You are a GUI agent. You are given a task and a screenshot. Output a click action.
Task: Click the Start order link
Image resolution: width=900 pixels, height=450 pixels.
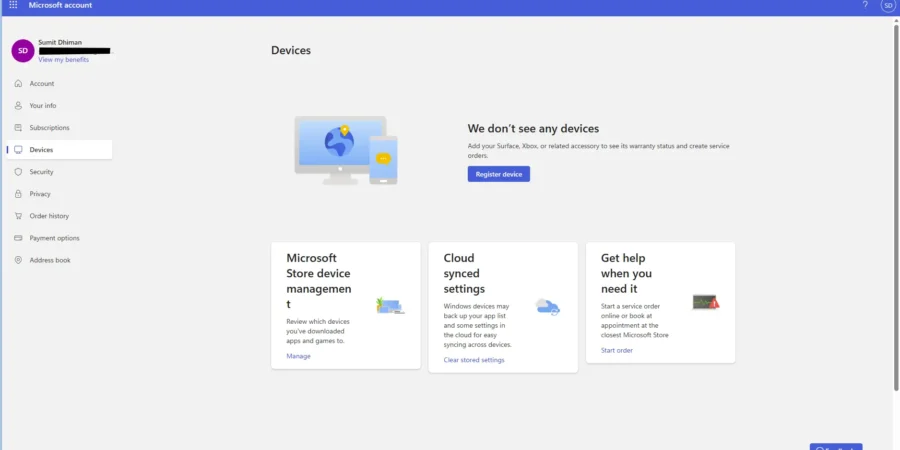coord(617,350)
